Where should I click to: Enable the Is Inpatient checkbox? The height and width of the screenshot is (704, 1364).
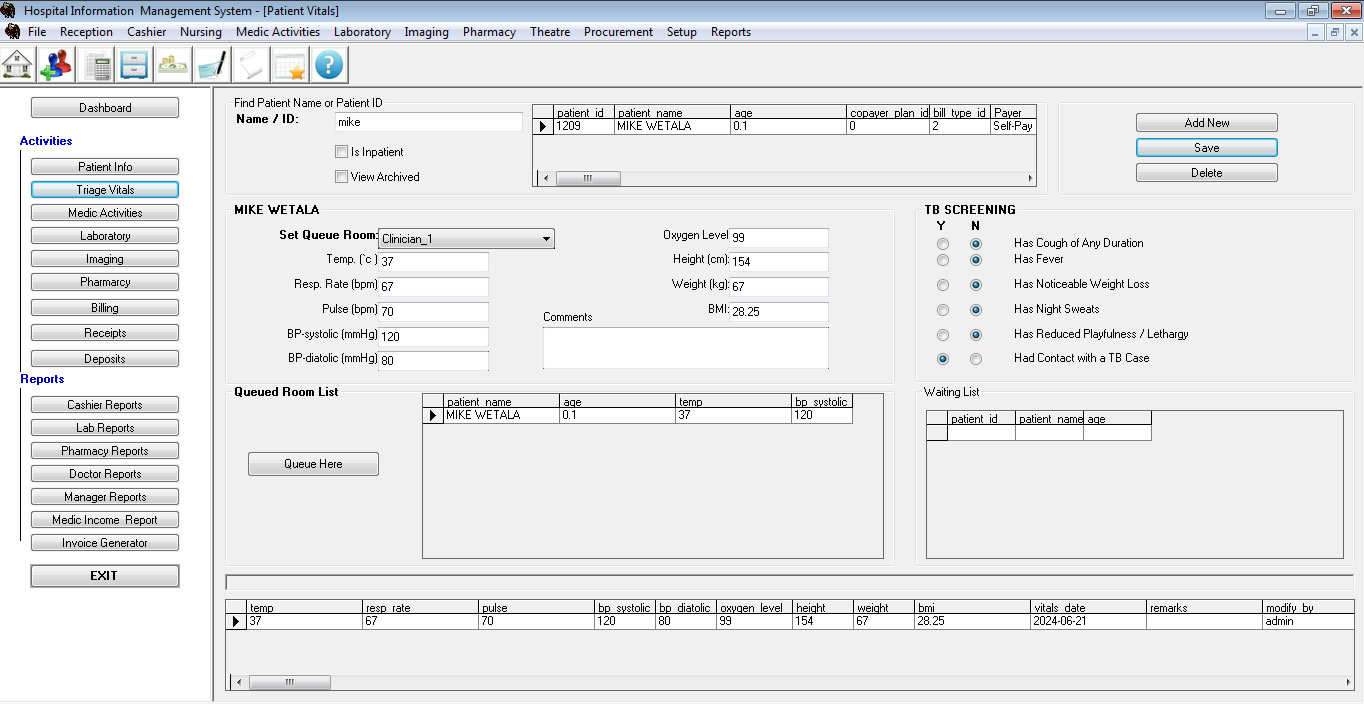tap(341, 152)
